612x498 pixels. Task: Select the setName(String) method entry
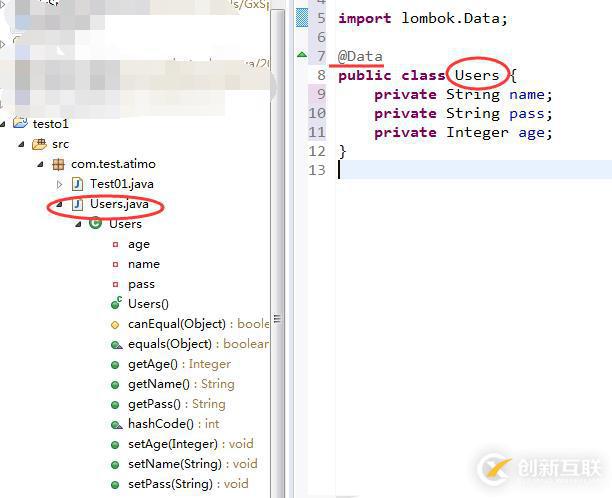[193, 464]
